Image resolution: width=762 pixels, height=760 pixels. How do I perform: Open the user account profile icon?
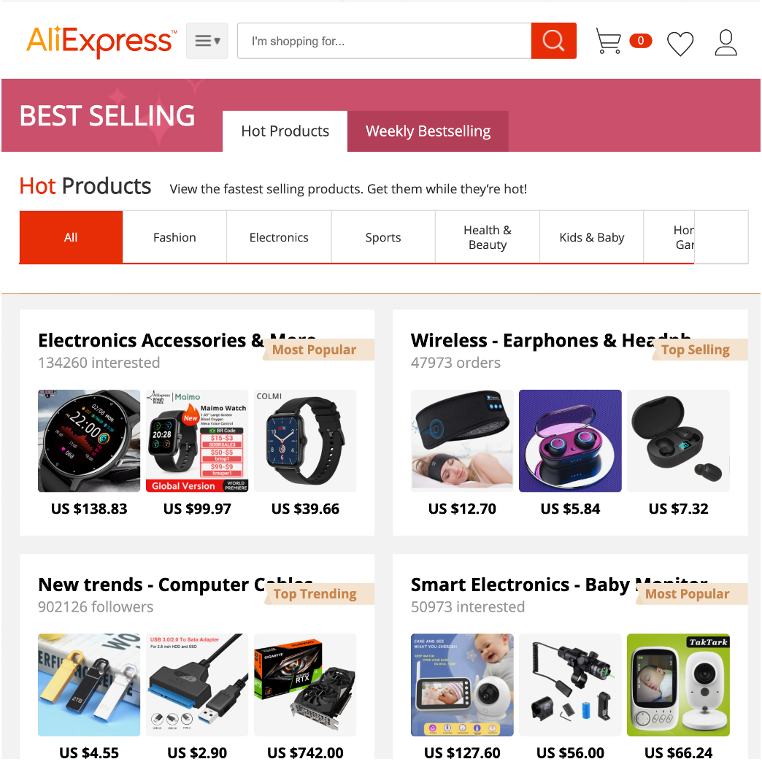point(726,43)
